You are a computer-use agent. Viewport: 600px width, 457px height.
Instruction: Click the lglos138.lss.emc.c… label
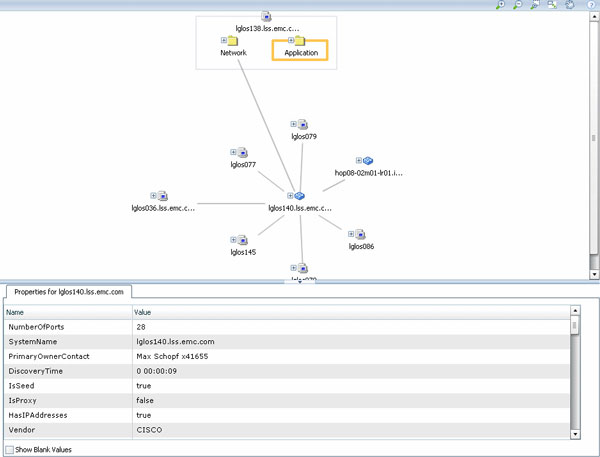coord(267,29)
